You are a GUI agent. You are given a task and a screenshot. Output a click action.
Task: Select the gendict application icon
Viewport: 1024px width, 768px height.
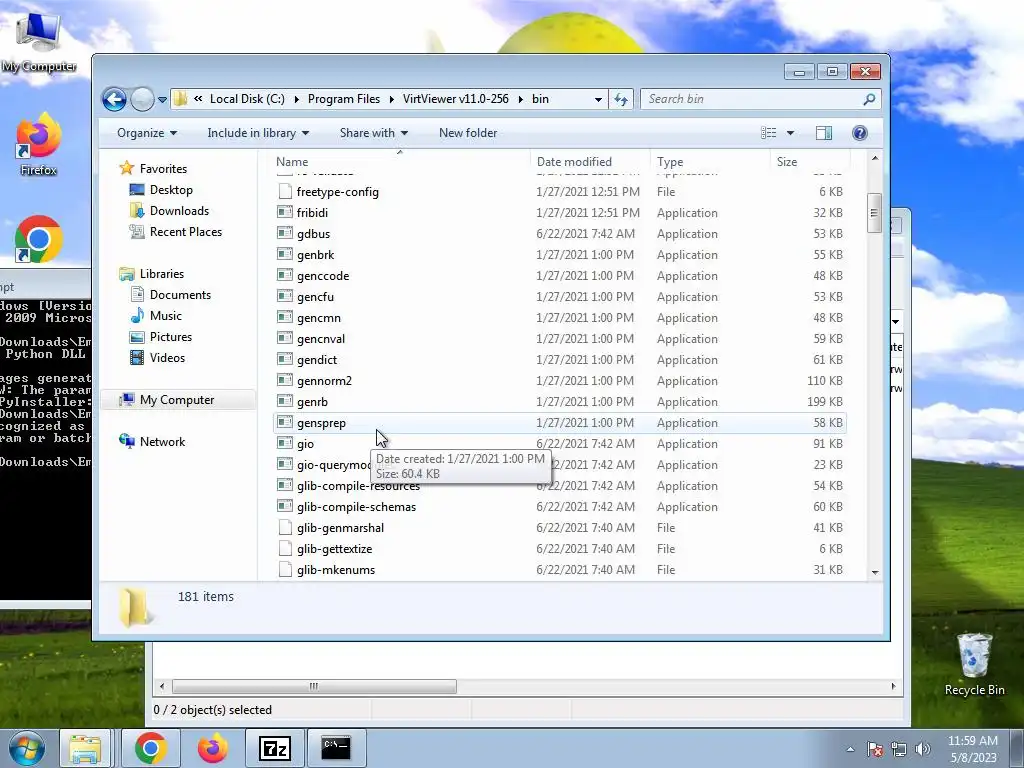click(284, 359)
